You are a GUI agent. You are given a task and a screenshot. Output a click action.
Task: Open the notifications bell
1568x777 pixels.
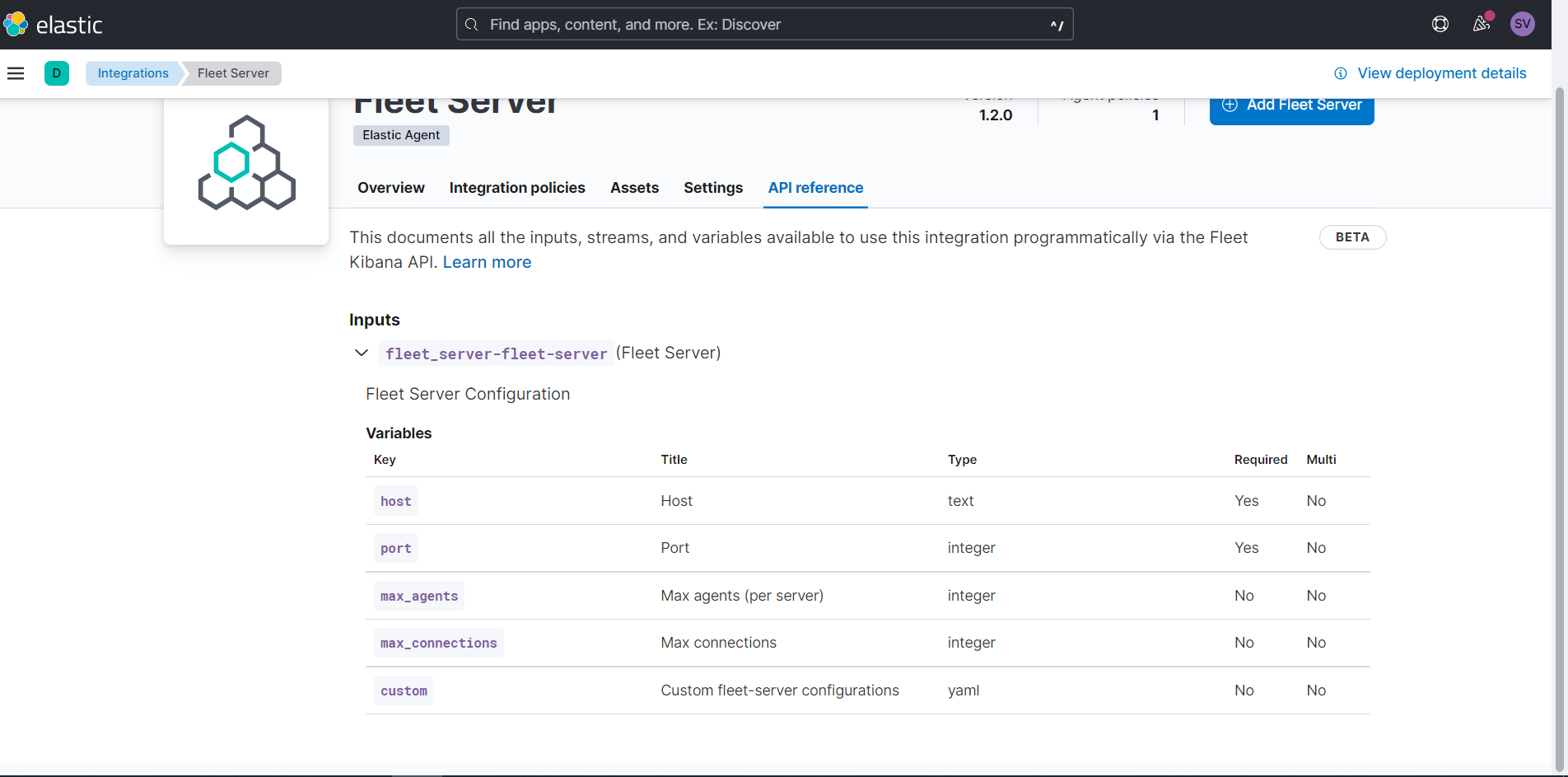click(1481, 24)
